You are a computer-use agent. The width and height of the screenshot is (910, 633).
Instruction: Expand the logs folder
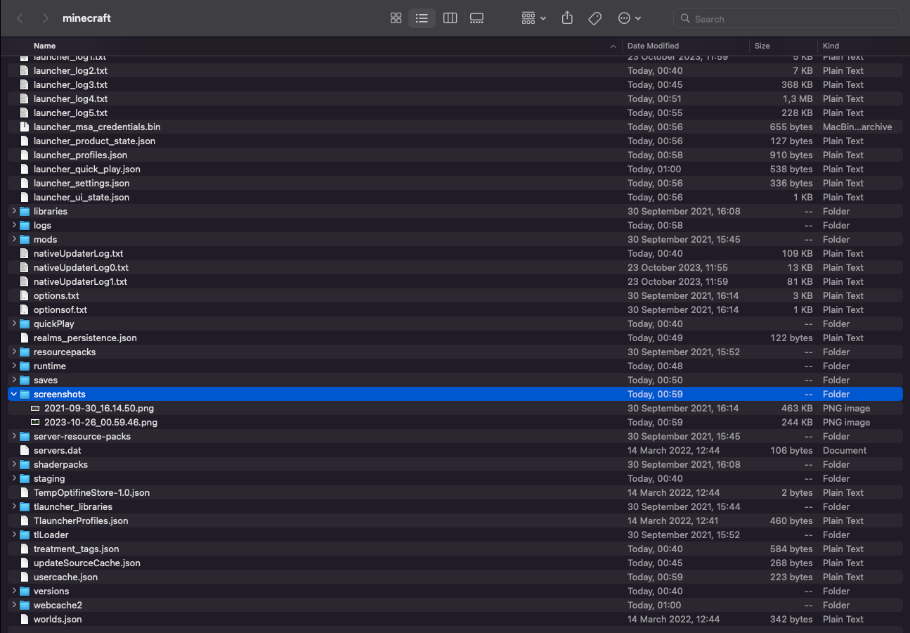(14, 225)
